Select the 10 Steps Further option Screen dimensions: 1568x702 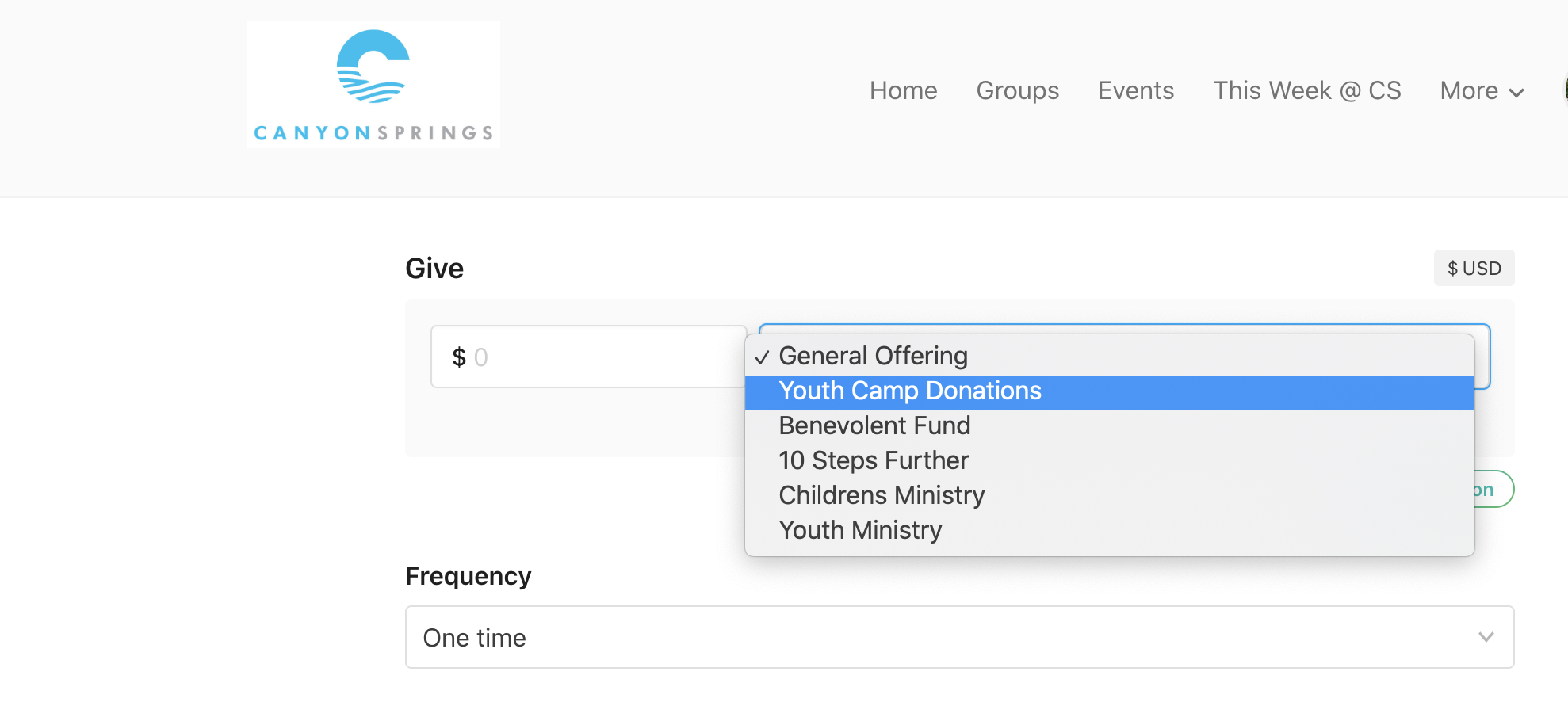874,461
